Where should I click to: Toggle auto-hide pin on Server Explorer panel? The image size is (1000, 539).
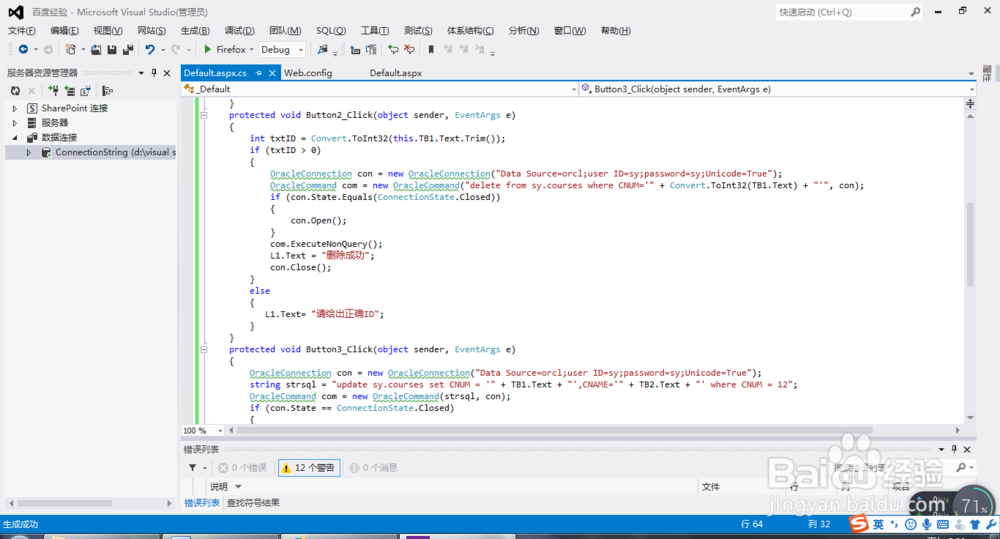point(154,73)
